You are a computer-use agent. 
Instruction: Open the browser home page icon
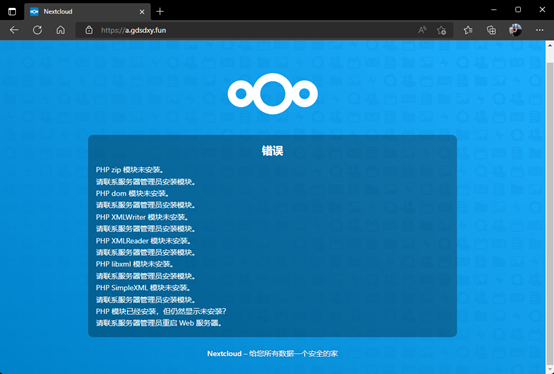[61, 30]
